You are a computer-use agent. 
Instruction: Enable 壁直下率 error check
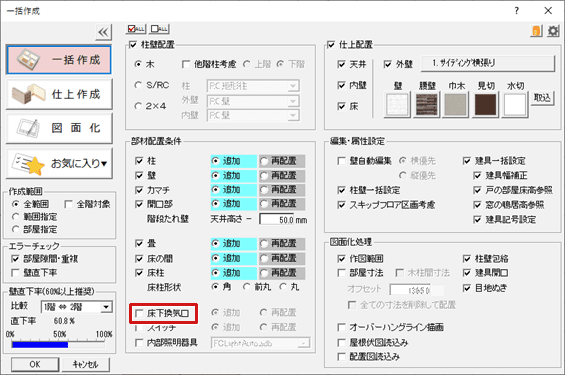(15, 273)
